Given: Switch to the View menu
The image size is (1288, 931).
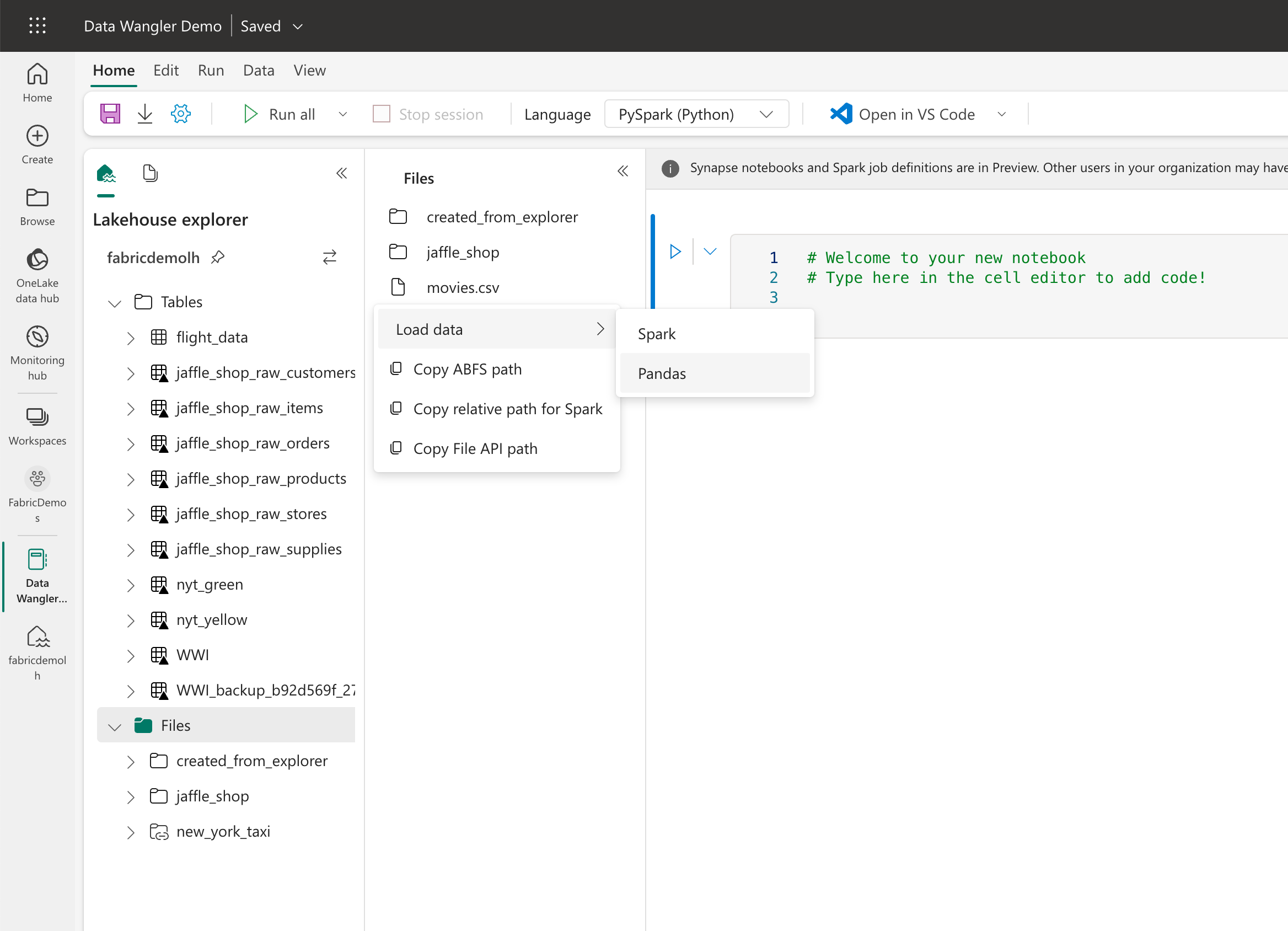Looking at the screenshot, I should click(x=309, y=70).
